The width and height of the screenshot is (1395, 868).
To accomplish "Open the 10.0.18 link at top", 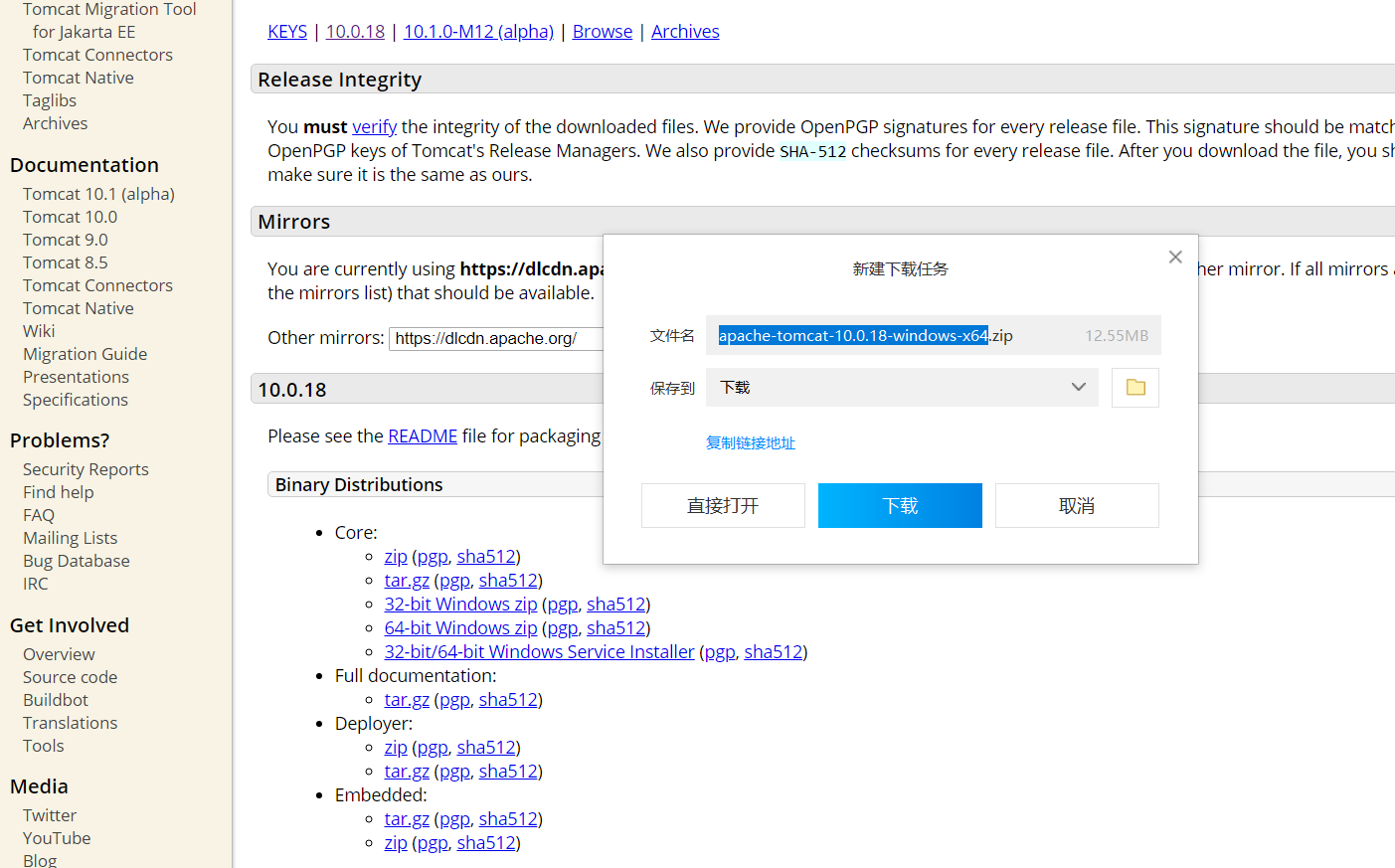I will pos(355,31).
